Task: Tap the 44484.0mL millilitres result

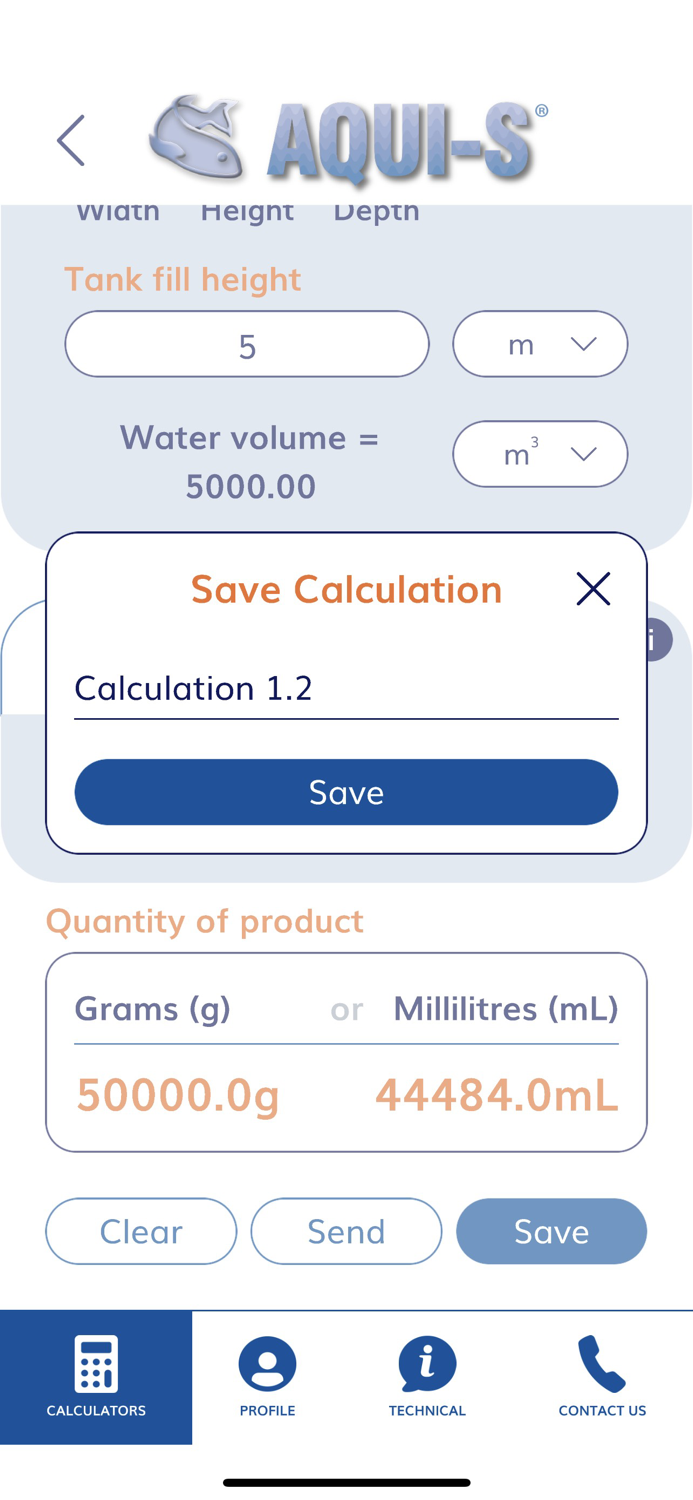Action: [x=497, y=1095]
